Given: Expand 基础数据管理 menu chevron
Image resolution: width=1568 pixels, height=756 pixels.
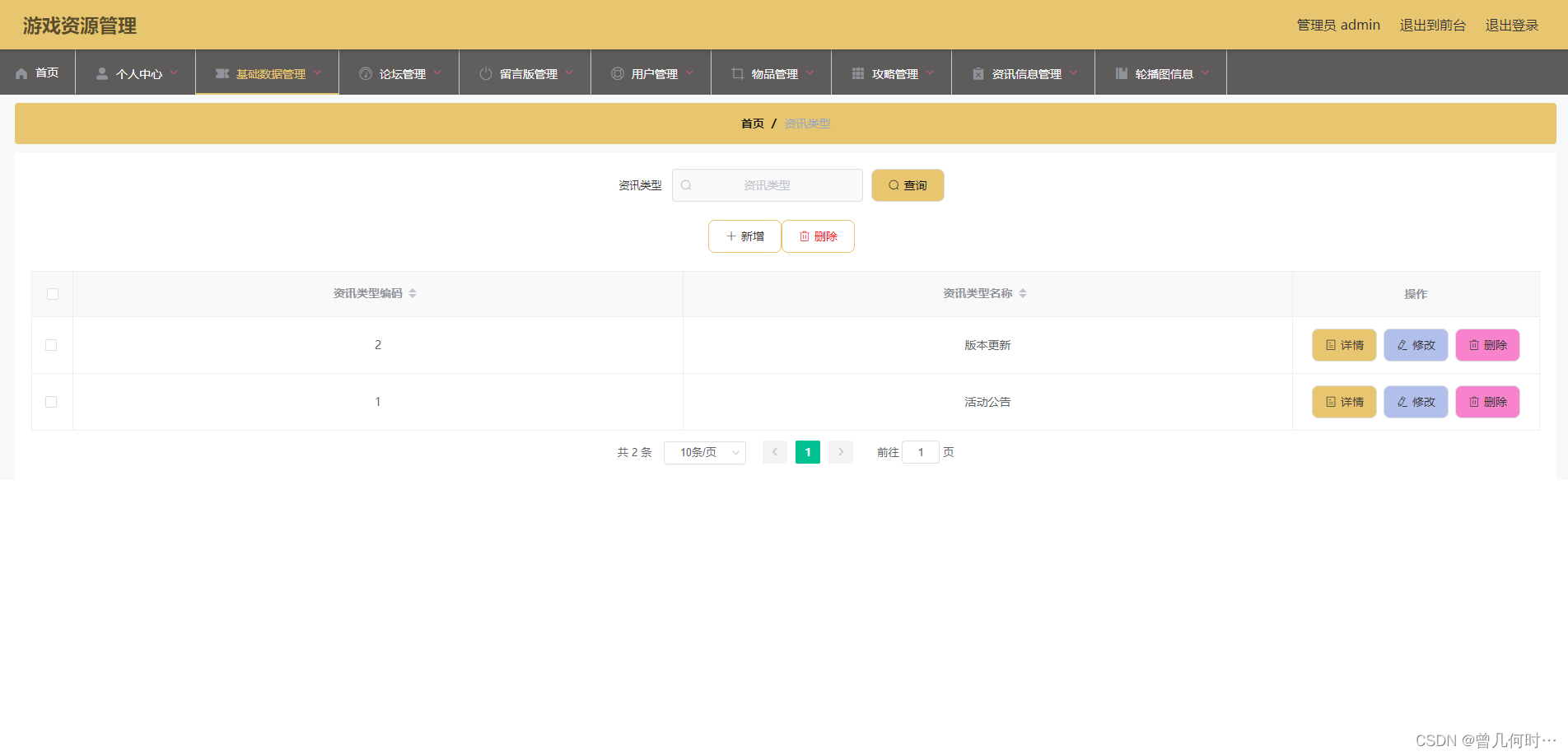Looking at the screenshot, I should (317, 72).
